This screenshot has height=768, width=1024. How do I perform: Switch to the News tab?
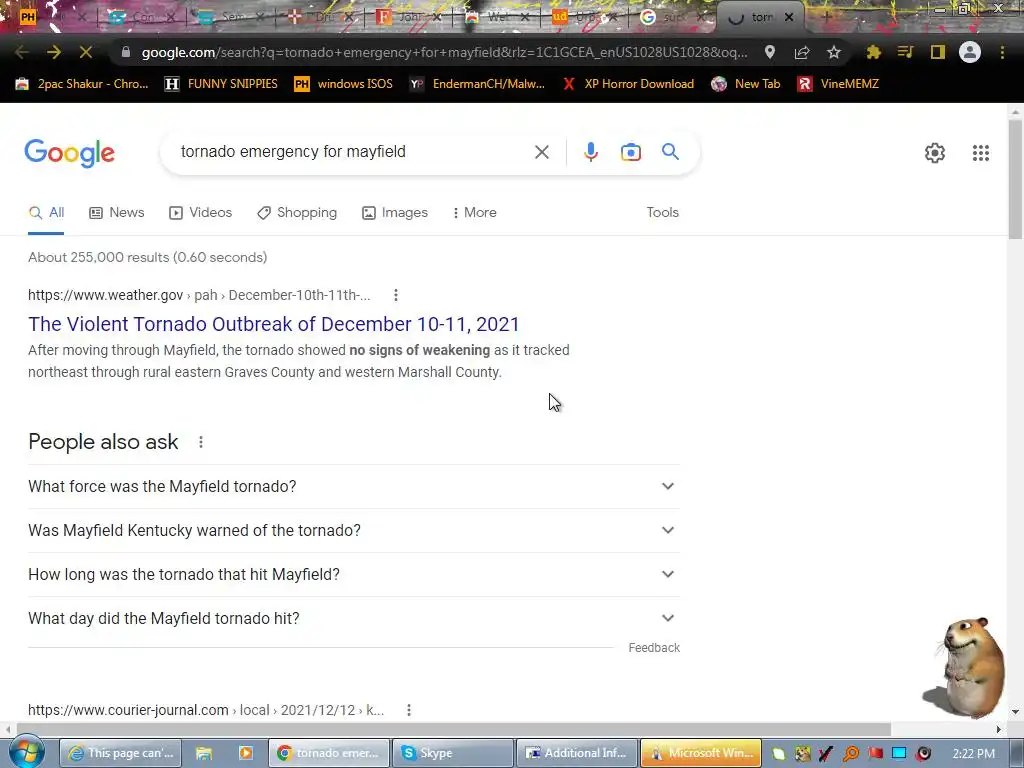(117, 213)
